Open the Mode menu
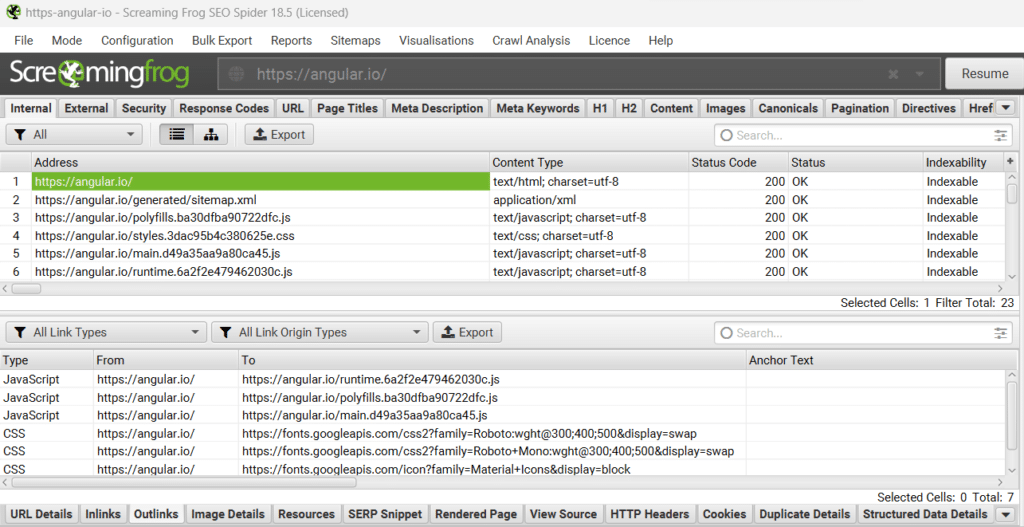The image size is (1024, 527). 67,40
